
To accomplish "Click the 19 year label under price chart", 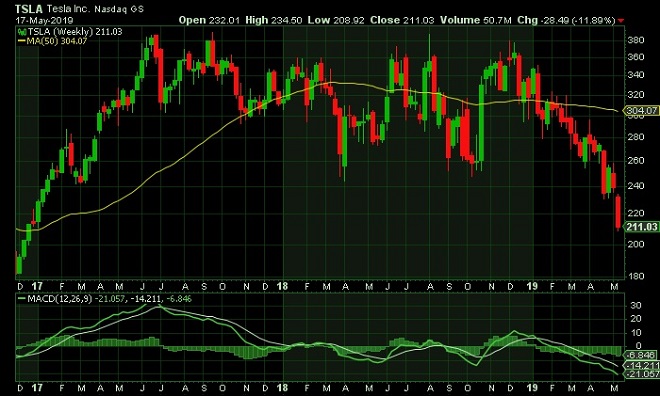I will (532, 286).
